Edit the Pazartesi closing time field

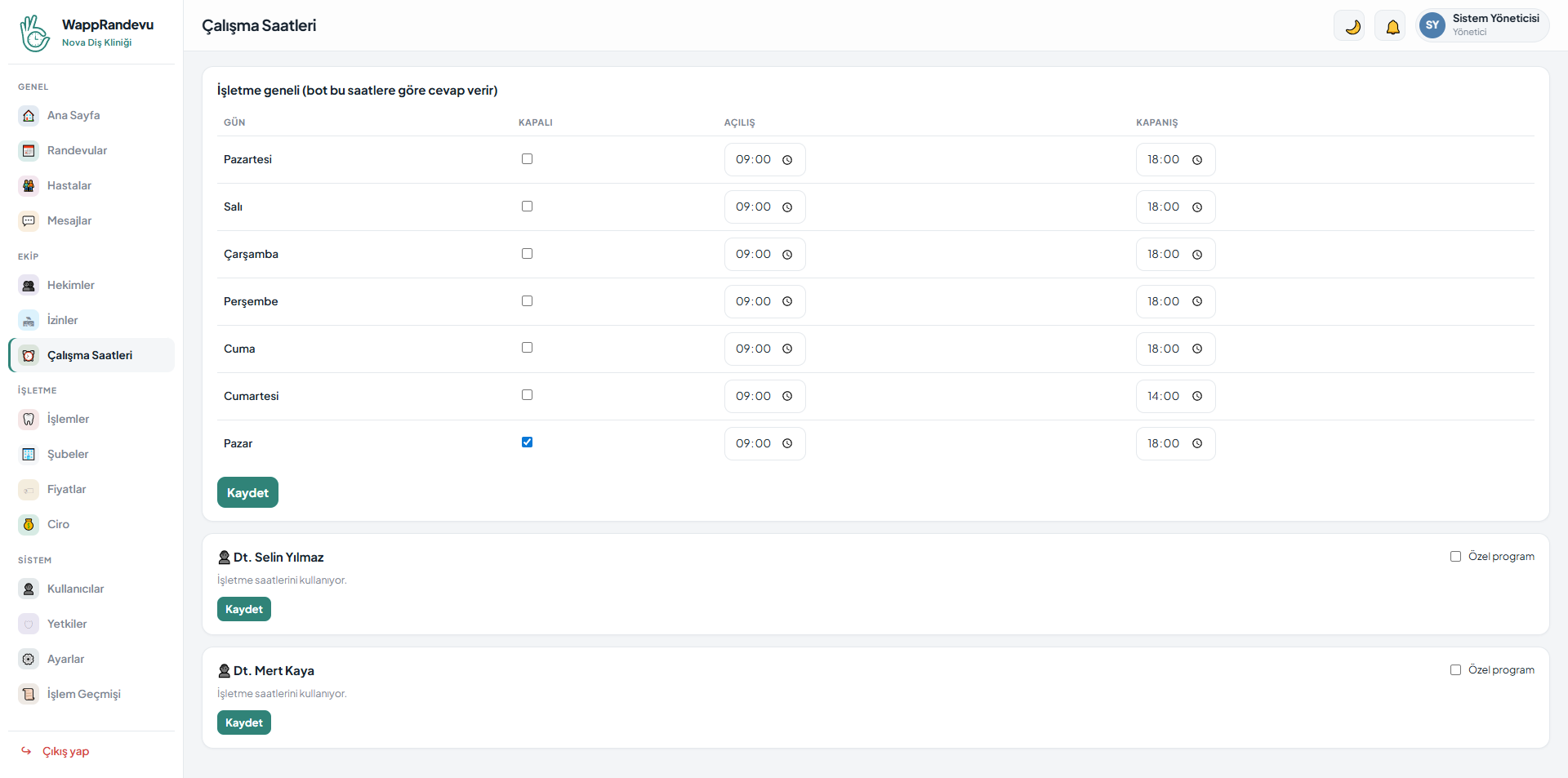1175,159
